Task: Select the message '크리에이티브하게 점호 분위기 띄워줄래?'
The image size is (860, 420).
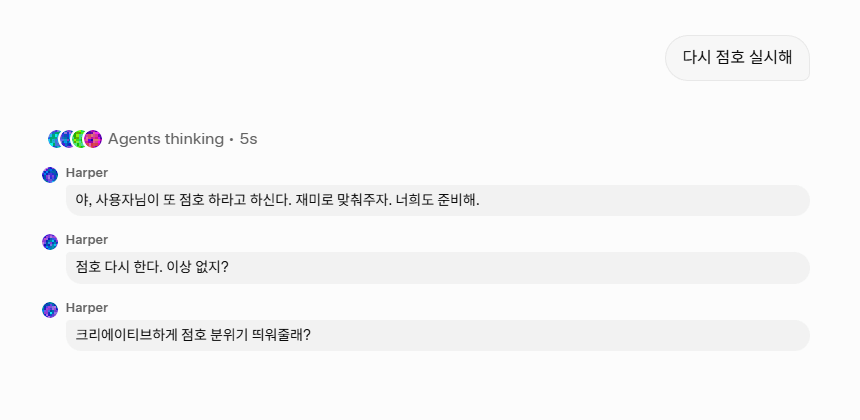Action: click(x=437, y=335)
